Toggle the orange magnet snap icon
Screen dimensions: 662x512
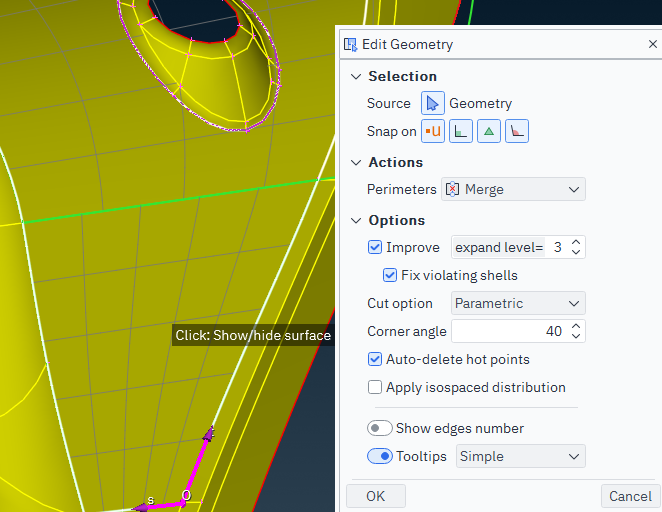(432, 131)
